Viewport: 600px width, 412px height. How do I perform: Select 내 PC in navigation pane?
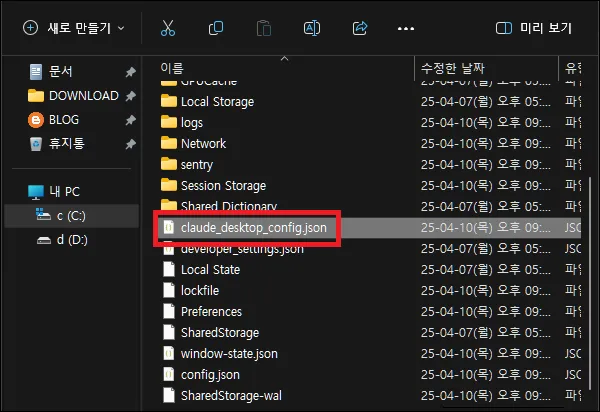54,191
